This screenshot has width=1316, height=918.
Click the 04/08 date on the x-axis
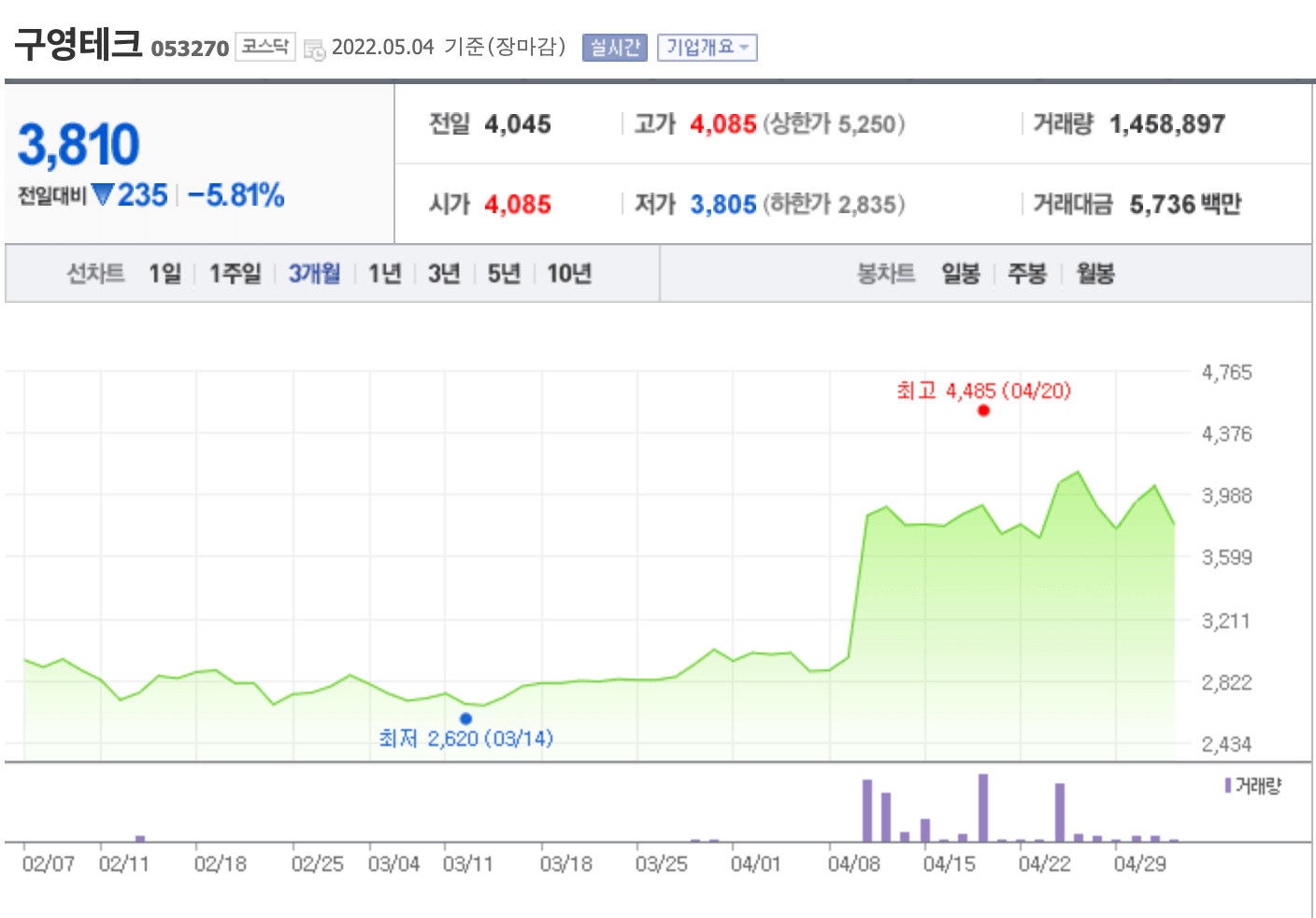pos(854,864)
